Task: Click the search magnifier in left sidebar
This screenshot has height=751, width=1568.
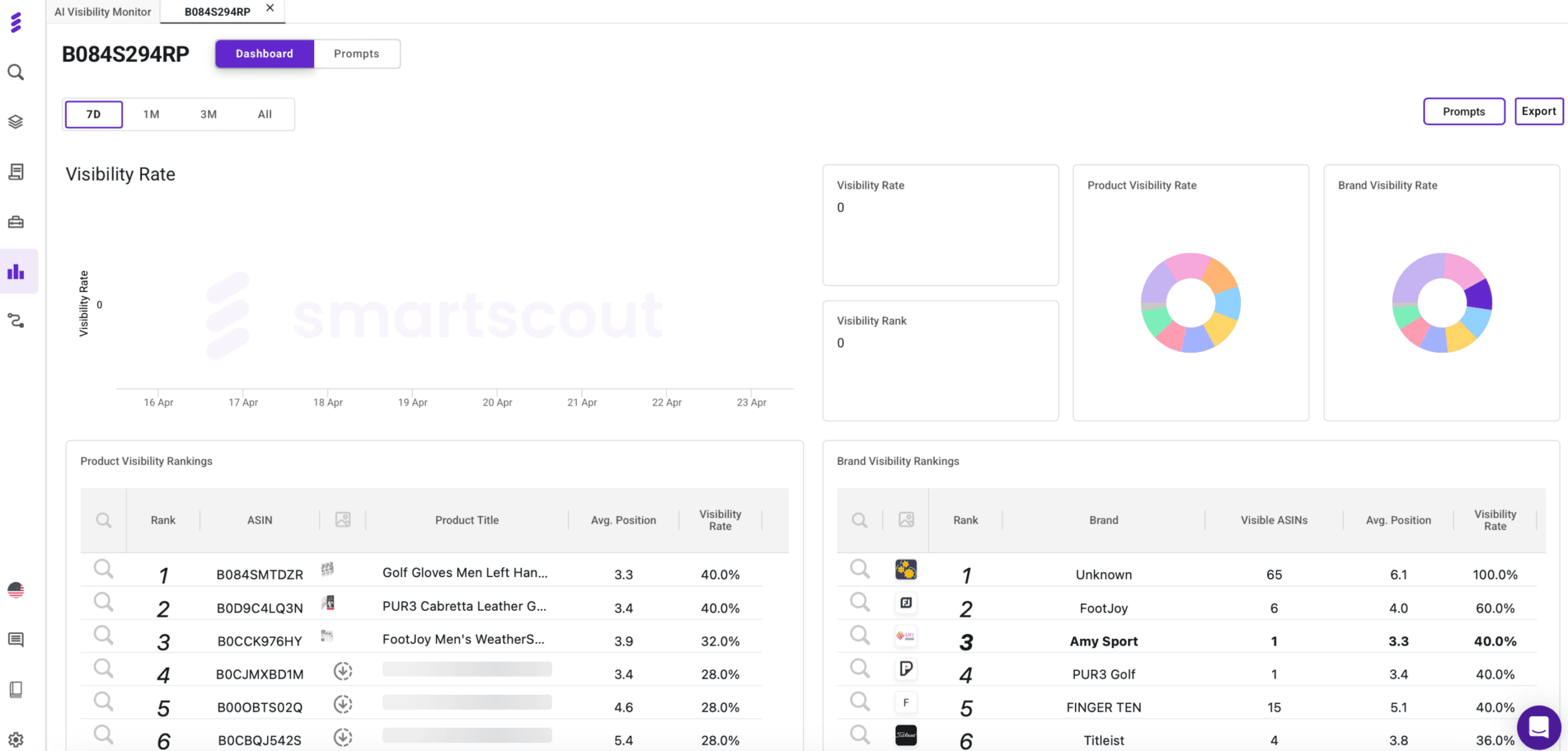Action: (x=16, y=73)
